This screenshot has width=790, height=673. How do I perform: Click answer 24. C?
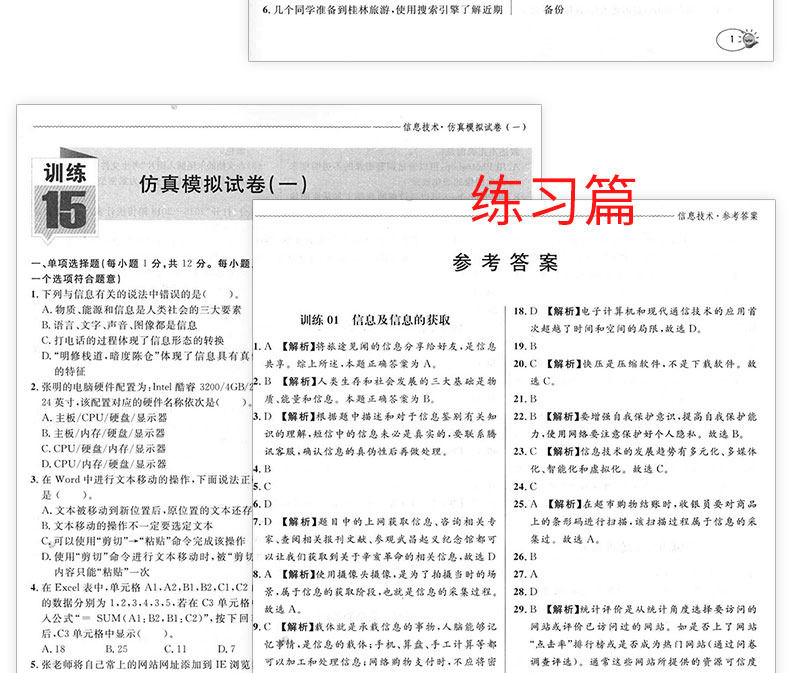click(x=525, y=487)
